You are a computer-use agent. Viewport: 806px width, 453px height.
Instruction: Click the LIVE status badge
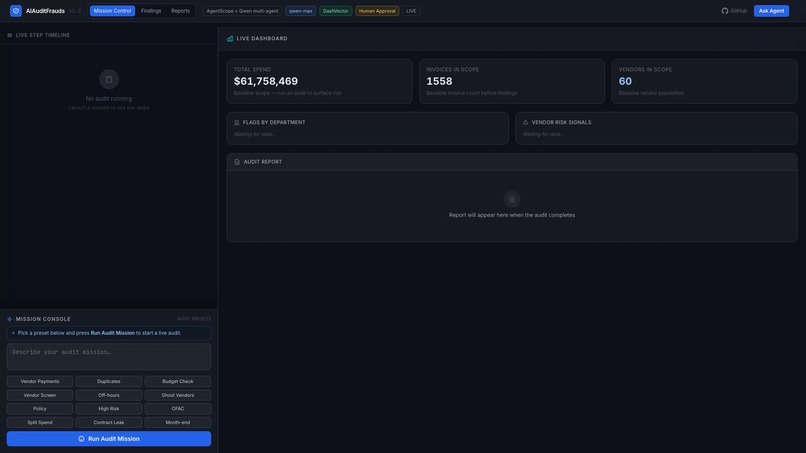(x=411, y=11)
